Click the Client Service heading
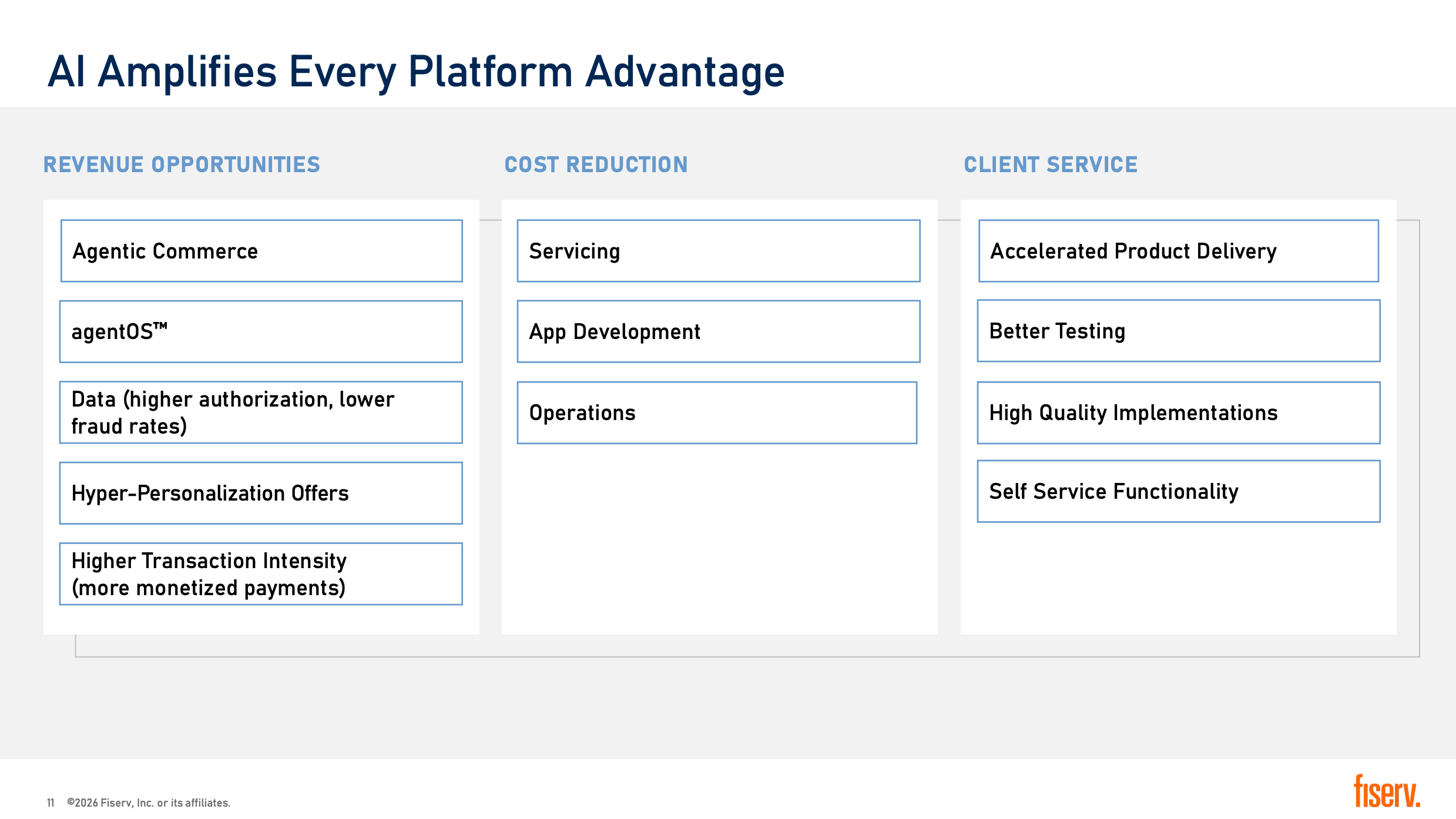 [1051, 165]
